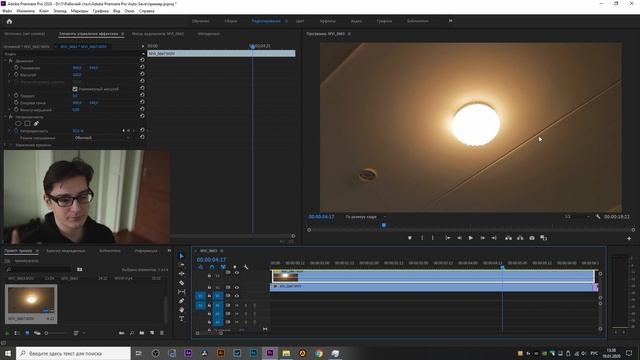This screenshot has width=640, height=360.
Task: Click the Home icon in the workspace bar
Action: tap(9, 21)
